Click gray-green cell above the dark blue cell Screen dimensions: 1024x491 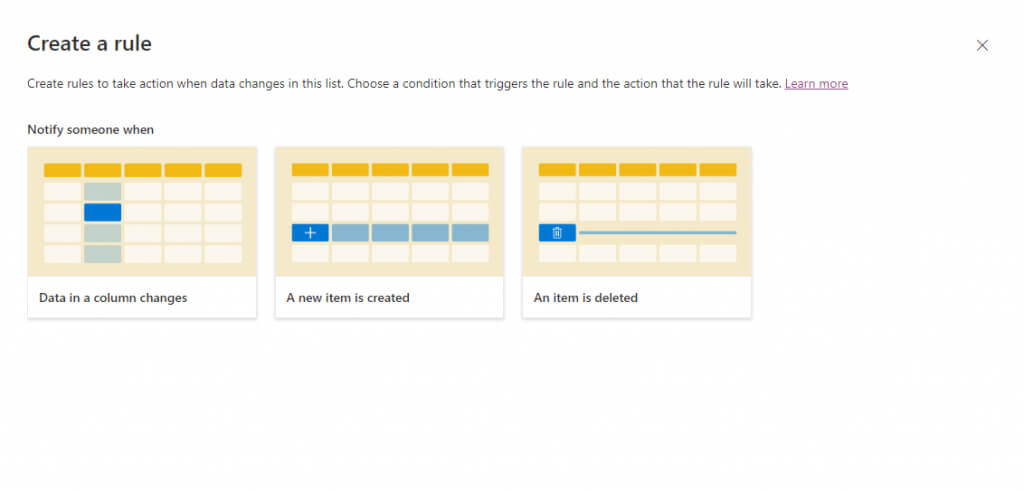(103, 191)
